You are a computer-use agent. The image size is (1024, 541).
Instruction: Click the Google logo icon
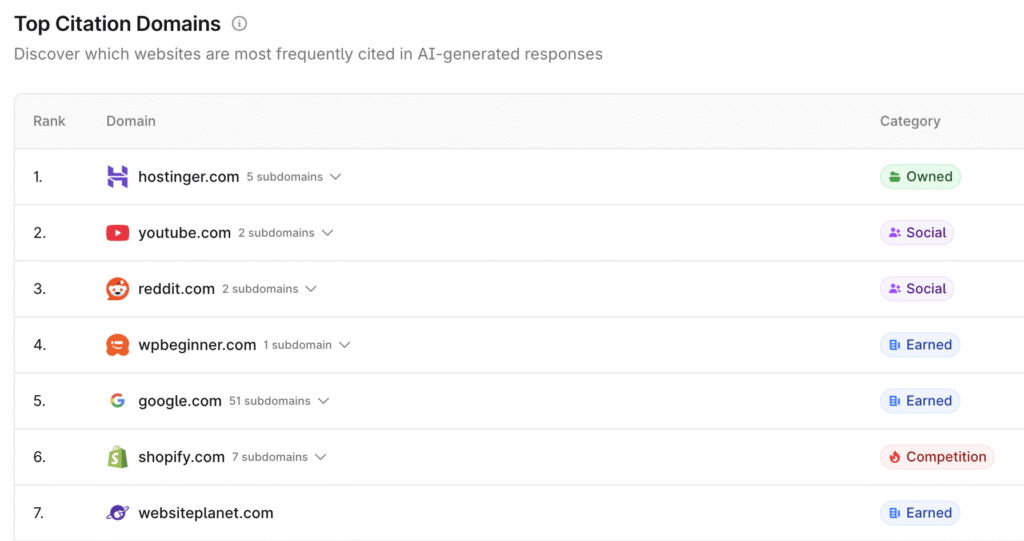[x=118, y=401]
